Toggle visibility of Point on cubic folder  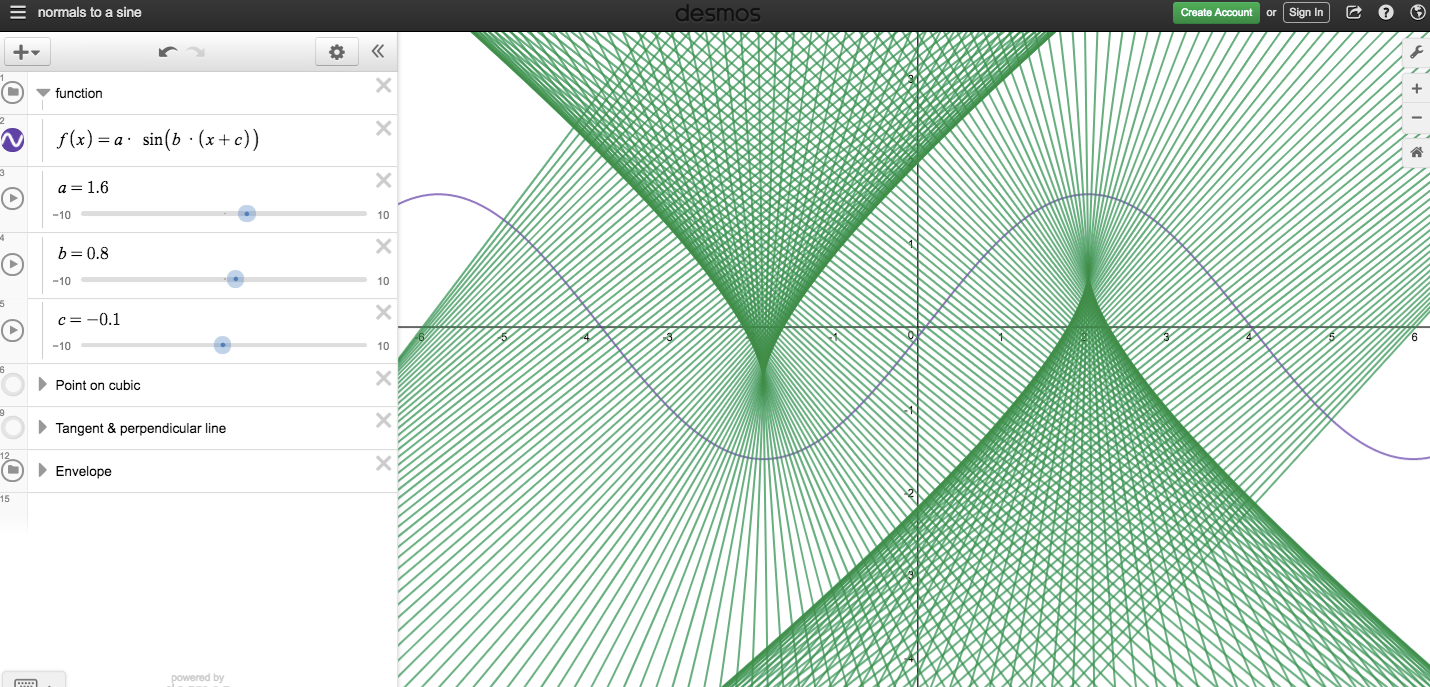[13, 385]
